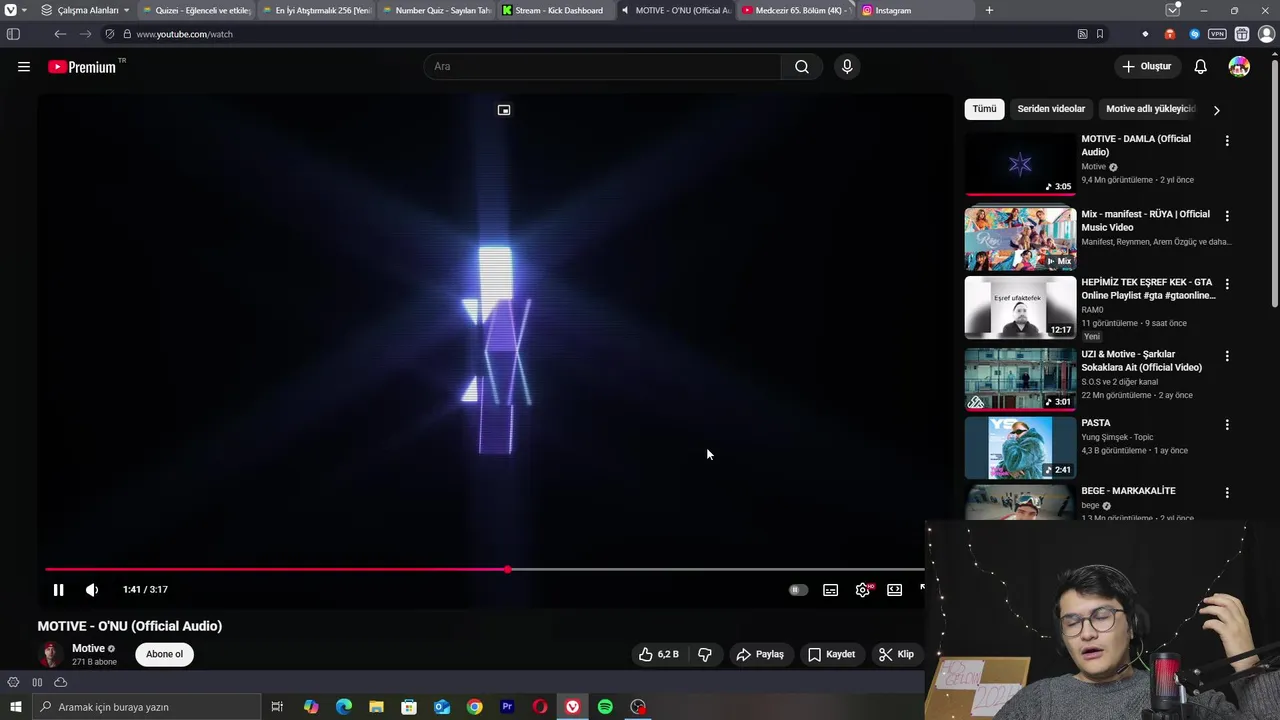Click the magnifier search button
The width and height of the screenshot is (1280, 720).
tap(802, 67)
